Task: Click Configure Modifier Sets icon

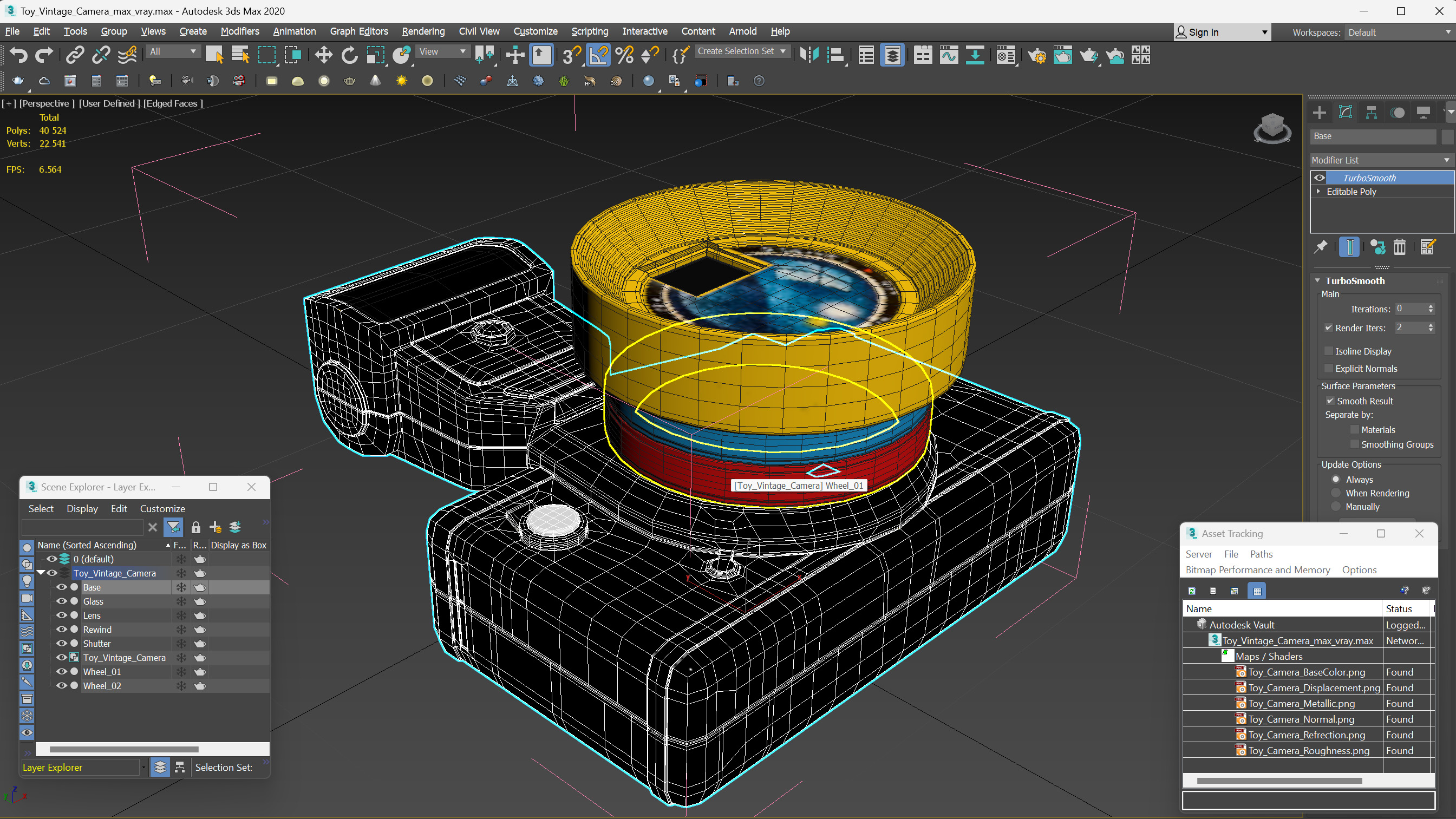Action: click(1427, 247)
